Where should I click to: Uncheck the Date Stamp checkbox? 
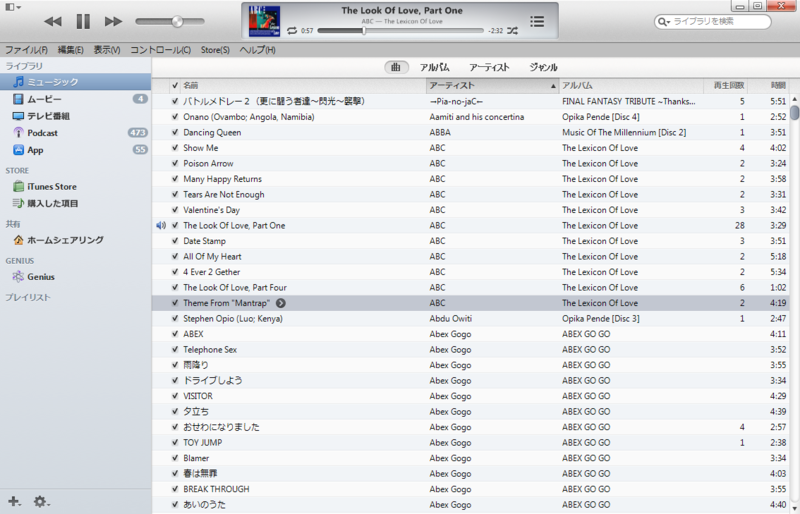coord(175,241)
